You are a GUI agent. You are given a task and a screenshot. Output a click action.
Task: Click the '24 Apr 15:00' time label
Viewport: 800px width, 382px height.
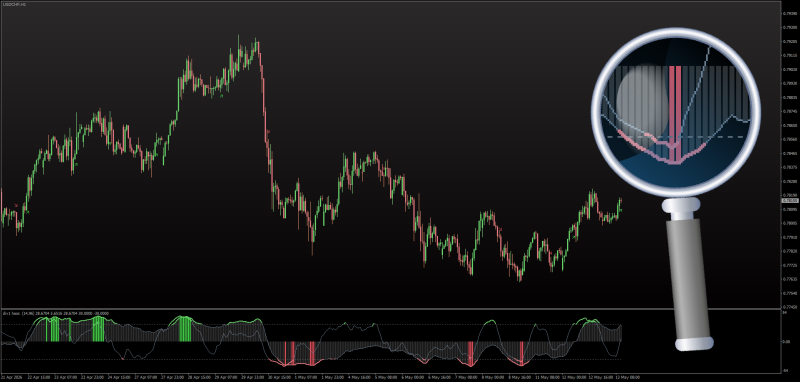(119, 377)
